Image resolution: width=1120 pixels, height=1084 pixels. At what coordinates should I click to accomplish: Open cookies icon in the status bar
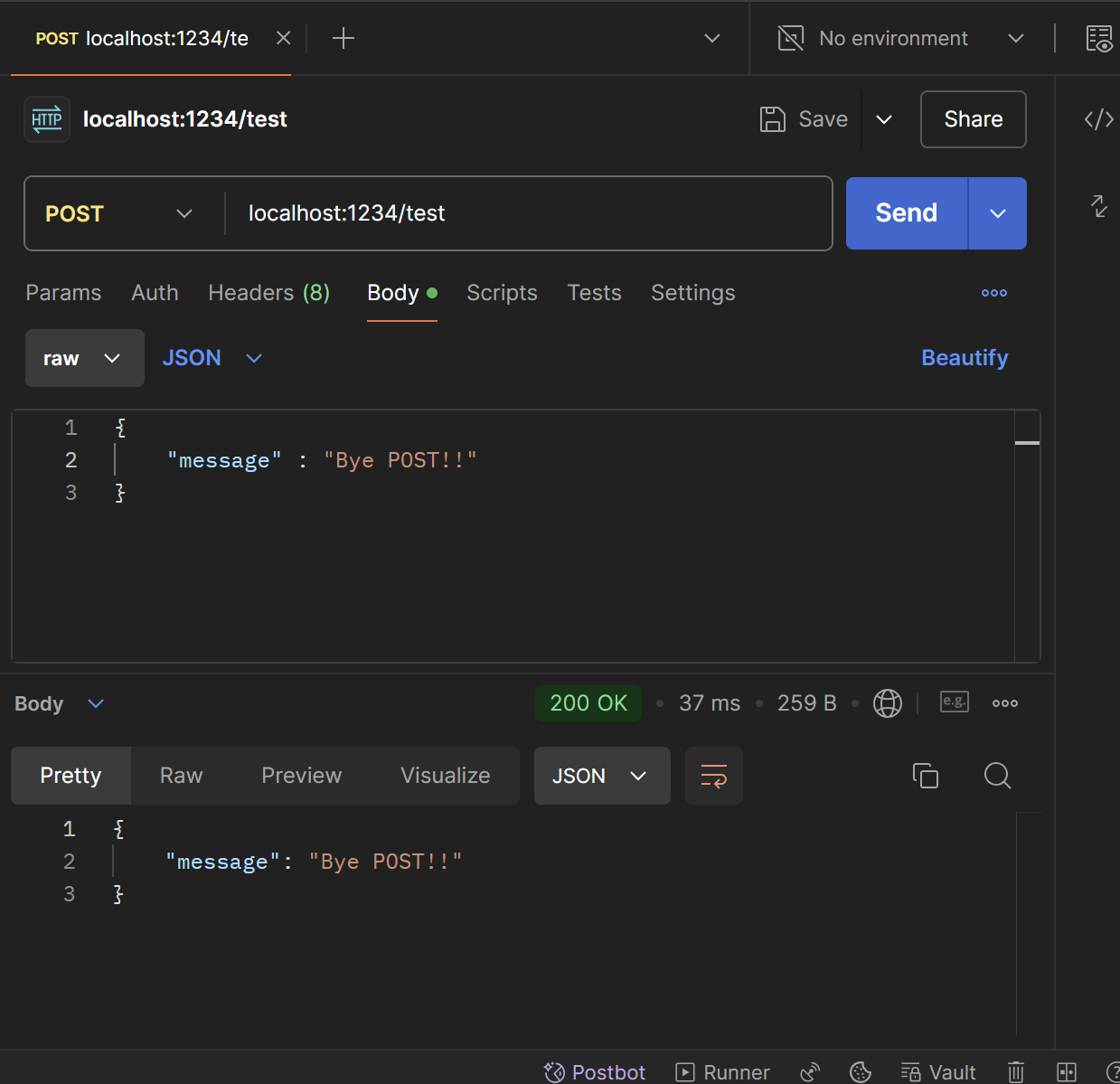point(861,1072)
